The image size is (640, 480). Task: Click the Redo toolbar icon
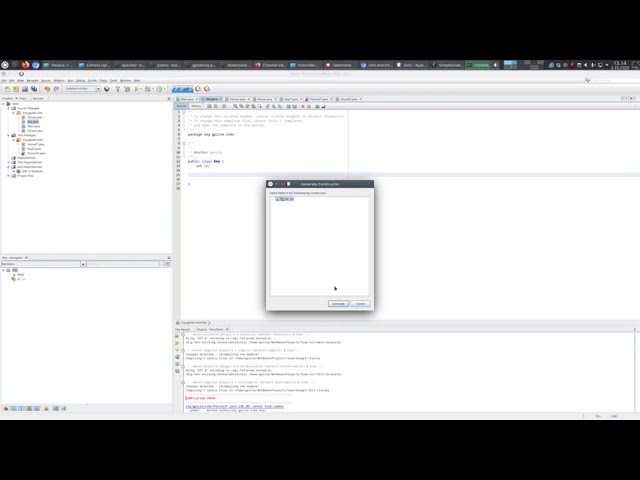coord(56,89)
